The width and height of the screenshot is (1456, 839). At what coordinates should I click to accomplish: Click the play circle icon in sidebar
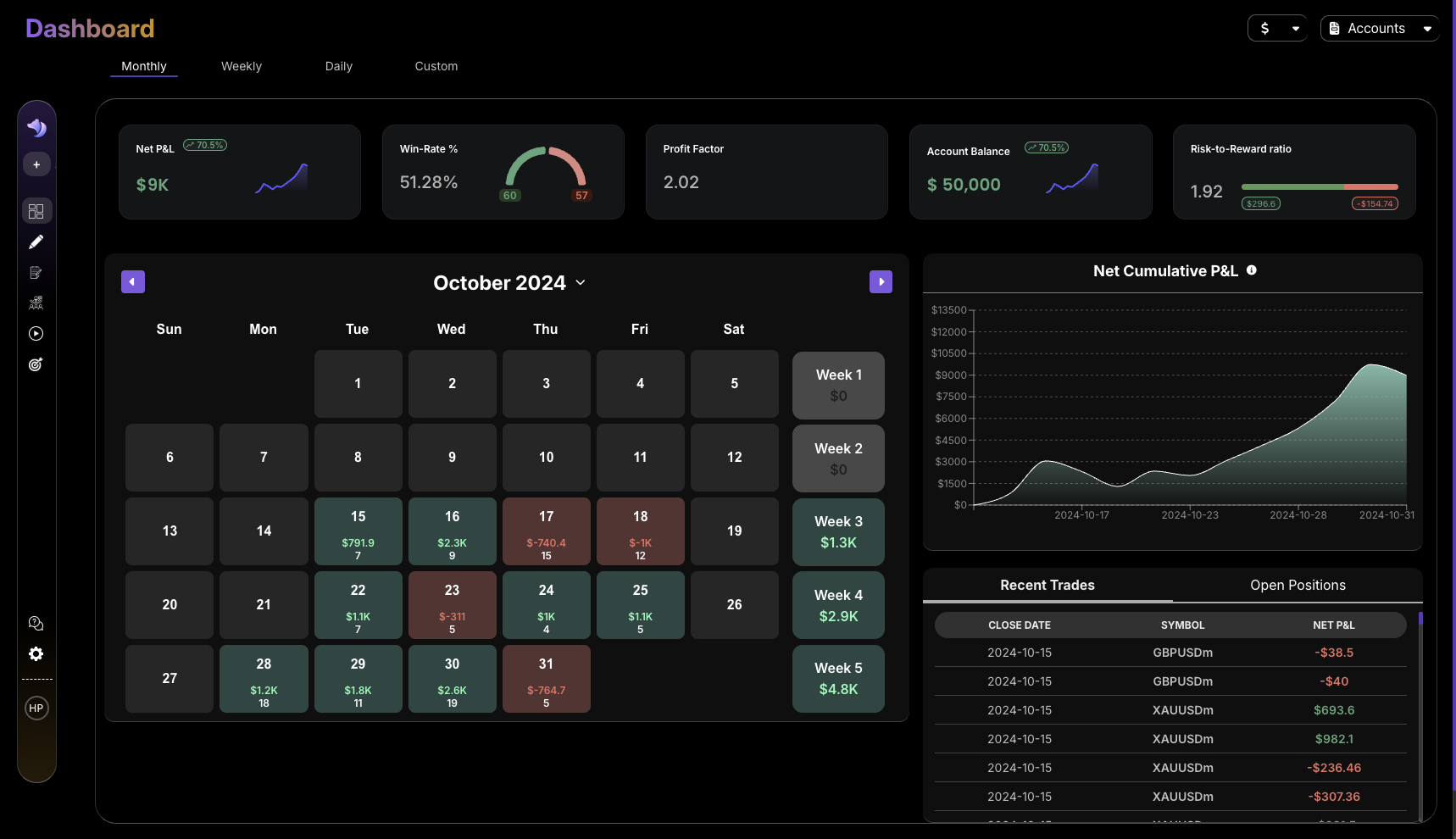coord(36,334)
